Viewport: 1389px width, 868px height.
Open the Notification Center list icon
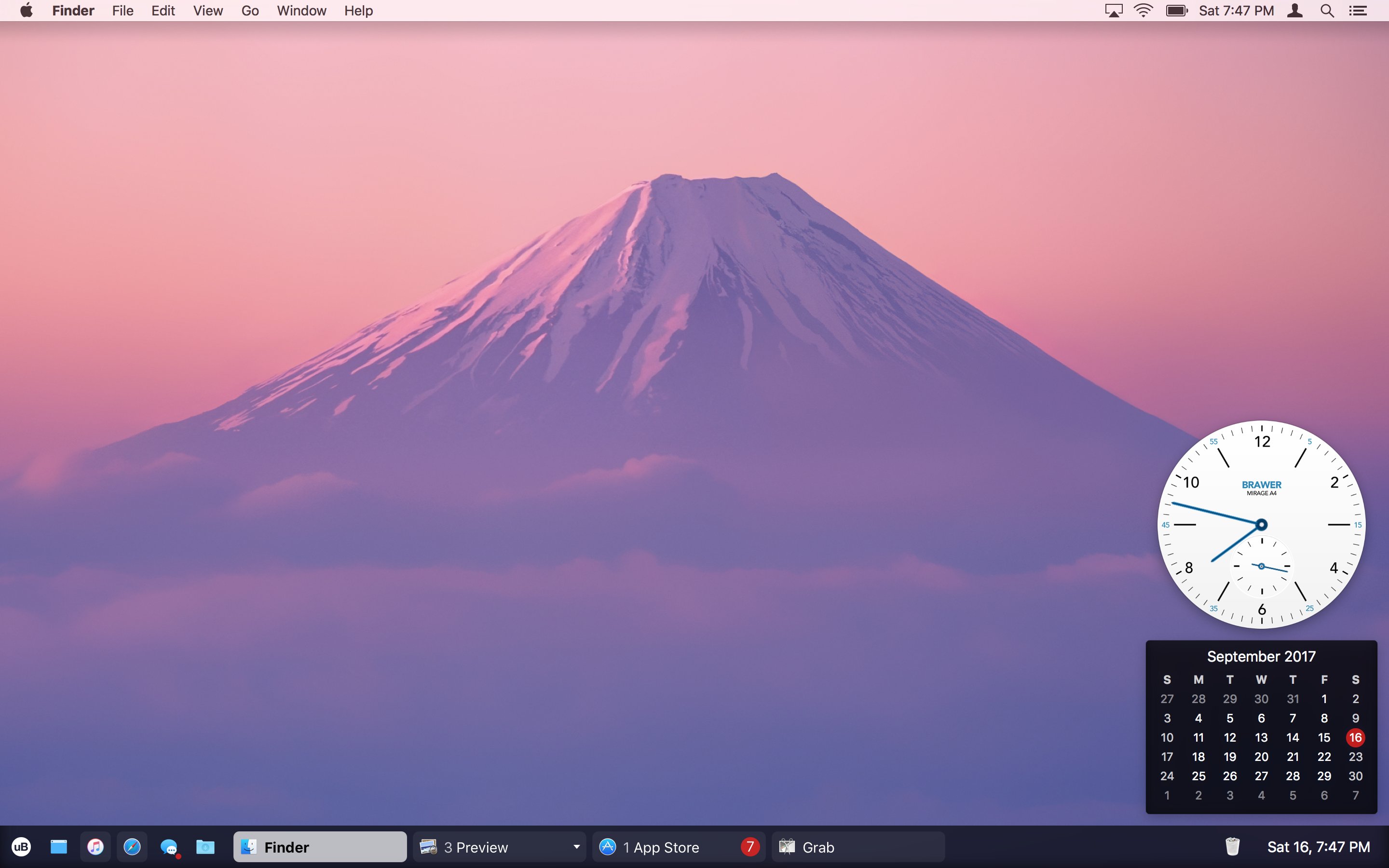(x=1358, y=11)
